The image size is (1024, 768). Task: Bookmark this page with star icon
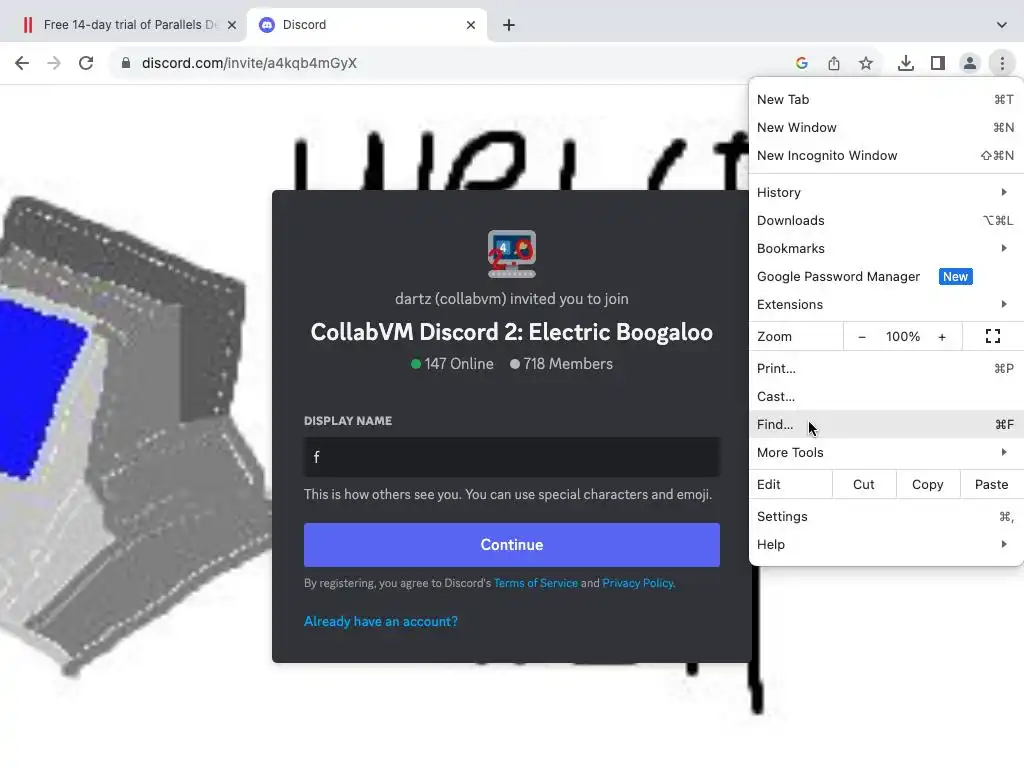pyautogui.click(x=866, y=63)
